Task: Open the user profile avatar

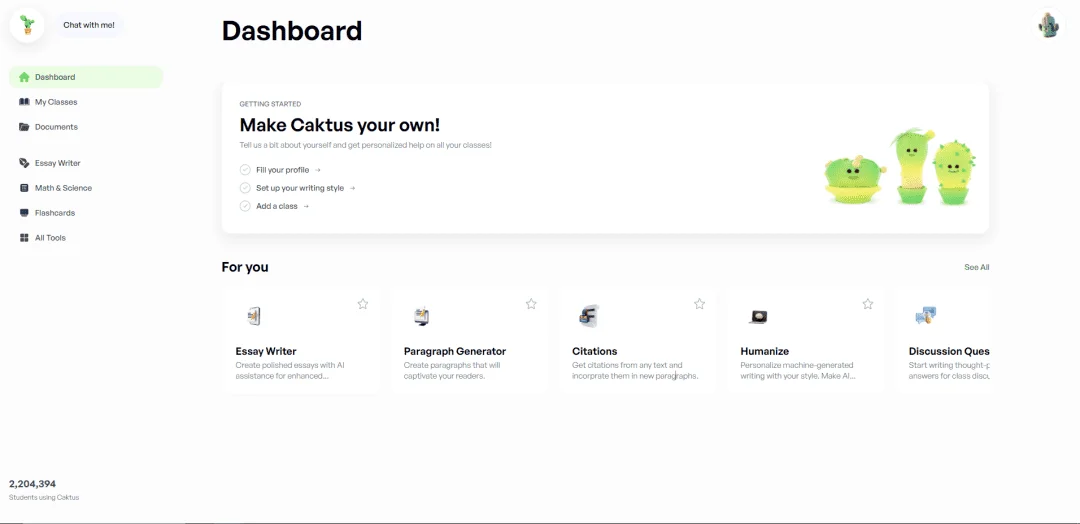Action: 1048,25
